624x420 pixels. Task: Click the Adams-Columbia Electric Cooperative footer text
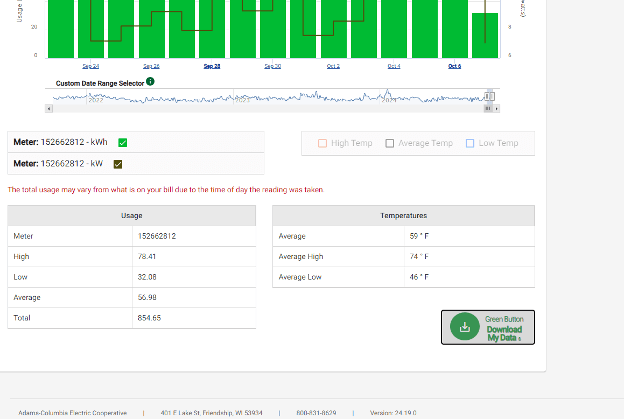[x=72, y=413]
